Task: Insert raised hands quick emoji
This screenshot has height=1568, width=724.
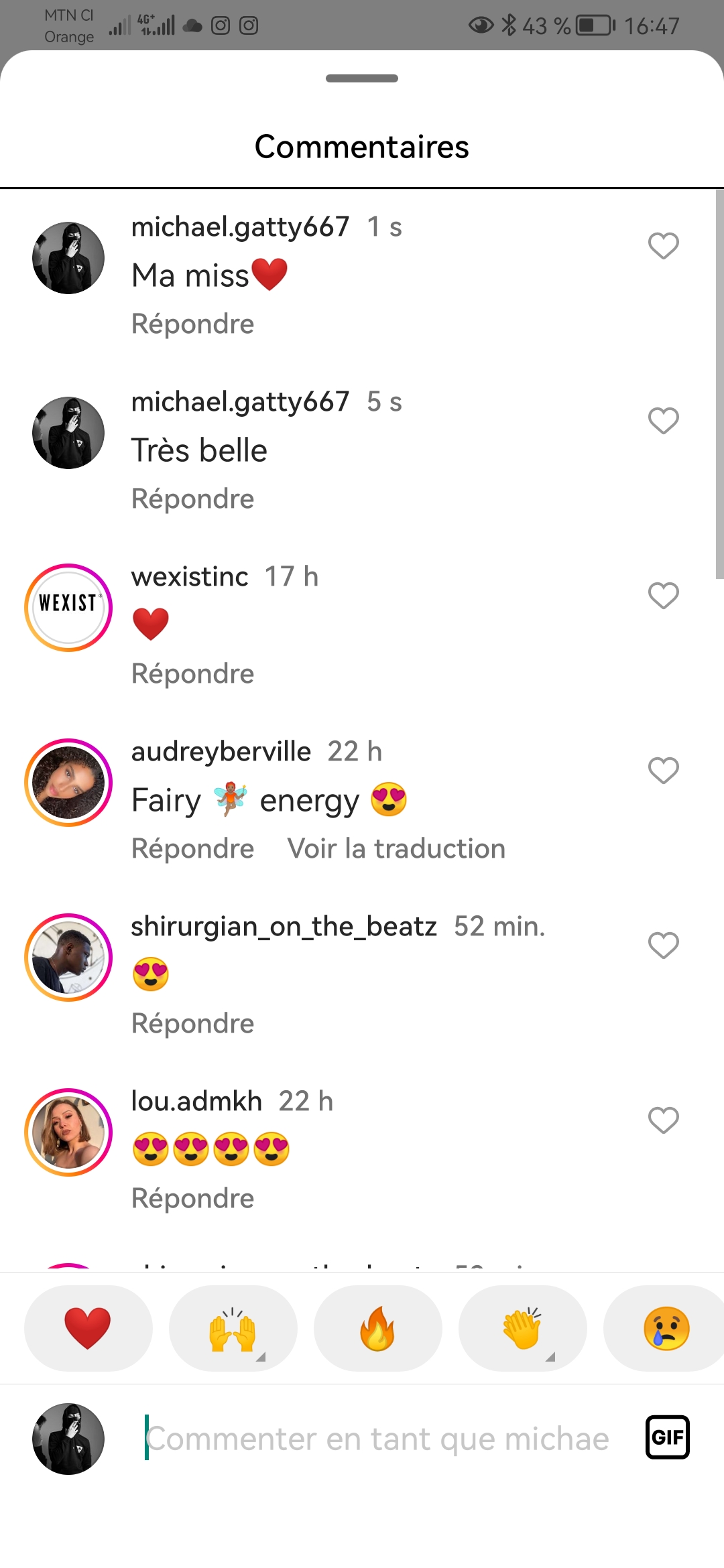Action: [x=233, y=1328]
